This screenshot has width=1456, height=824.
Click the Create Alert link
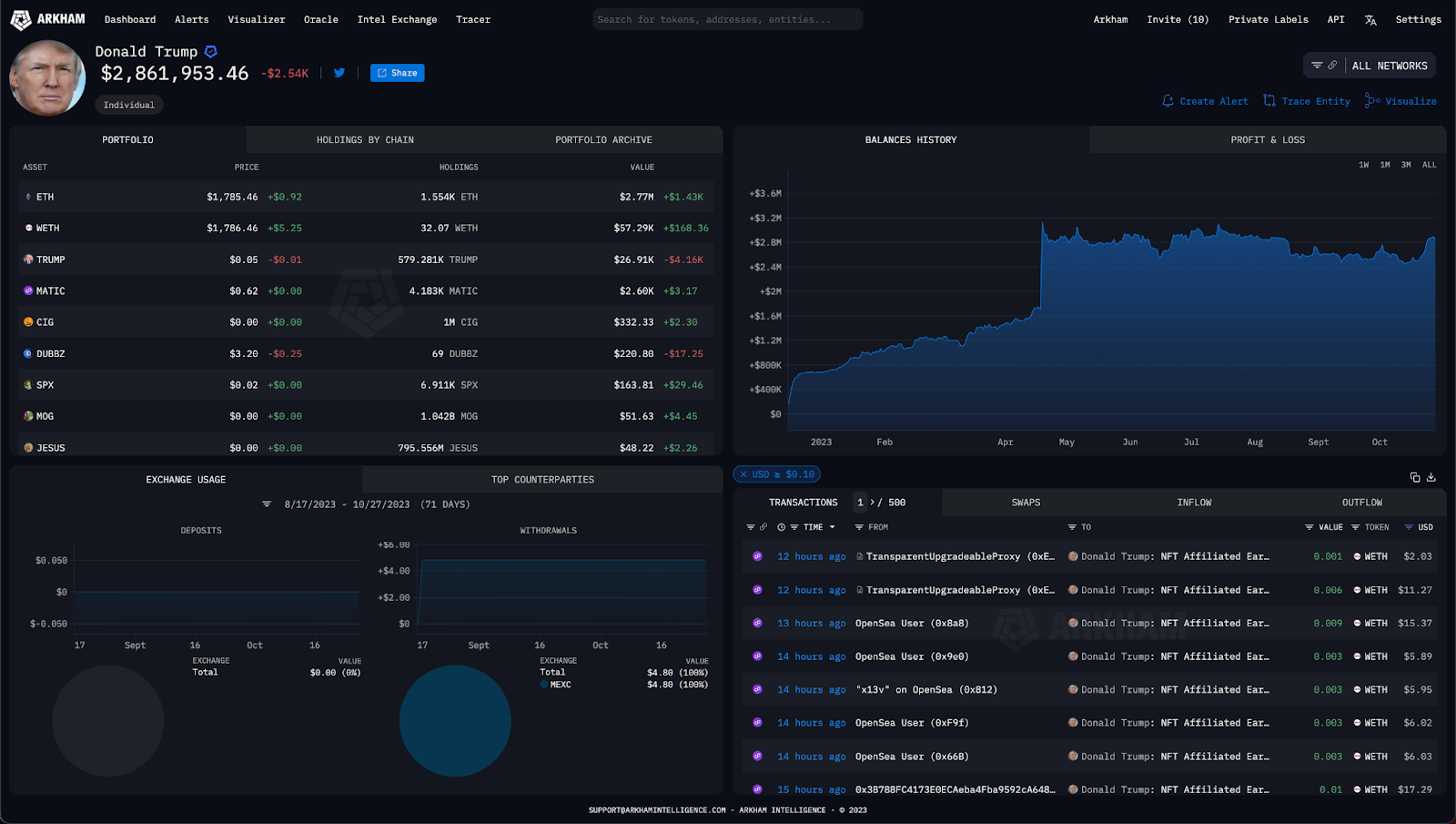point(1205,101)
